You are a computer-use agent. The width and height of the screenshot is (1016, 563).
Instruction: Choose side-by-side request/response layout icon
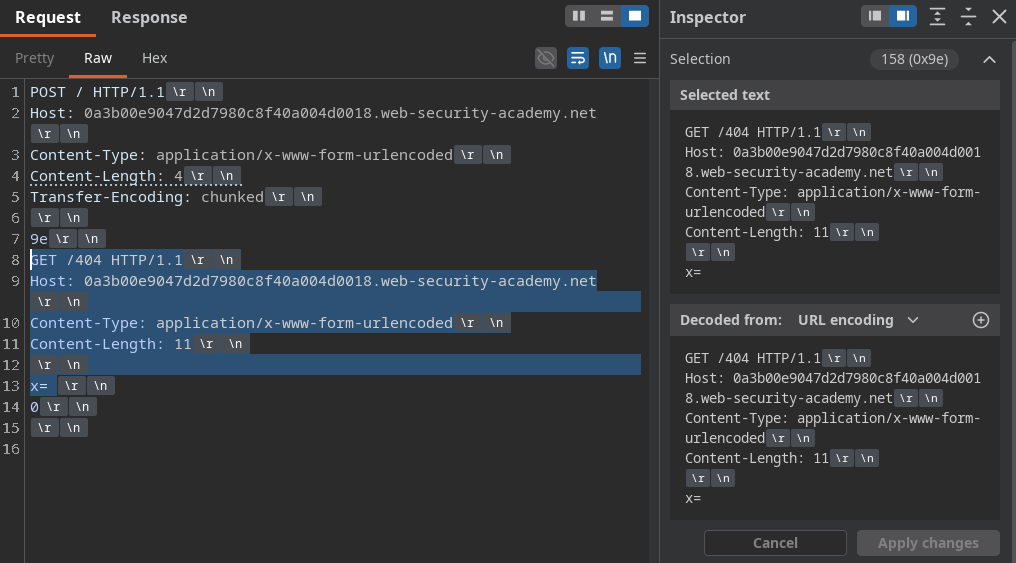pyautogui.click(x=579, y=16)
